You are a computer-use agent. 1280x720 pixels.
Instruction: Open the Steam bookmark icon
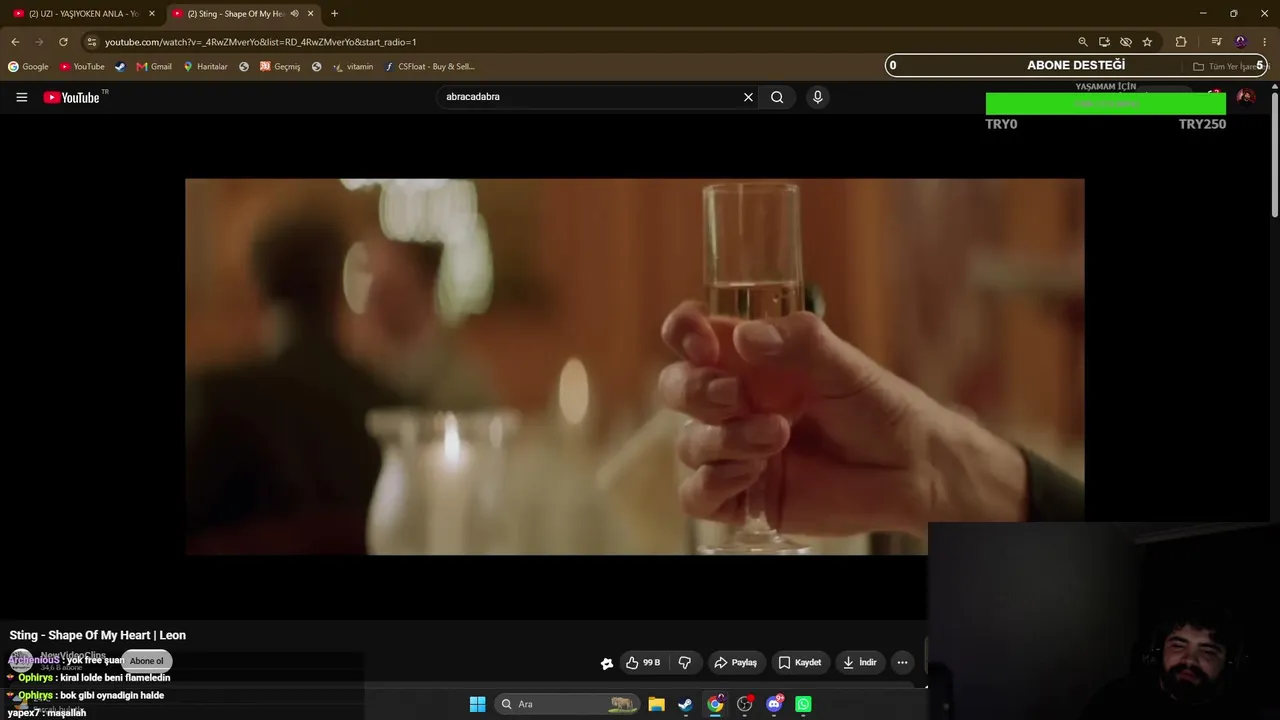(x=120, y=67)
